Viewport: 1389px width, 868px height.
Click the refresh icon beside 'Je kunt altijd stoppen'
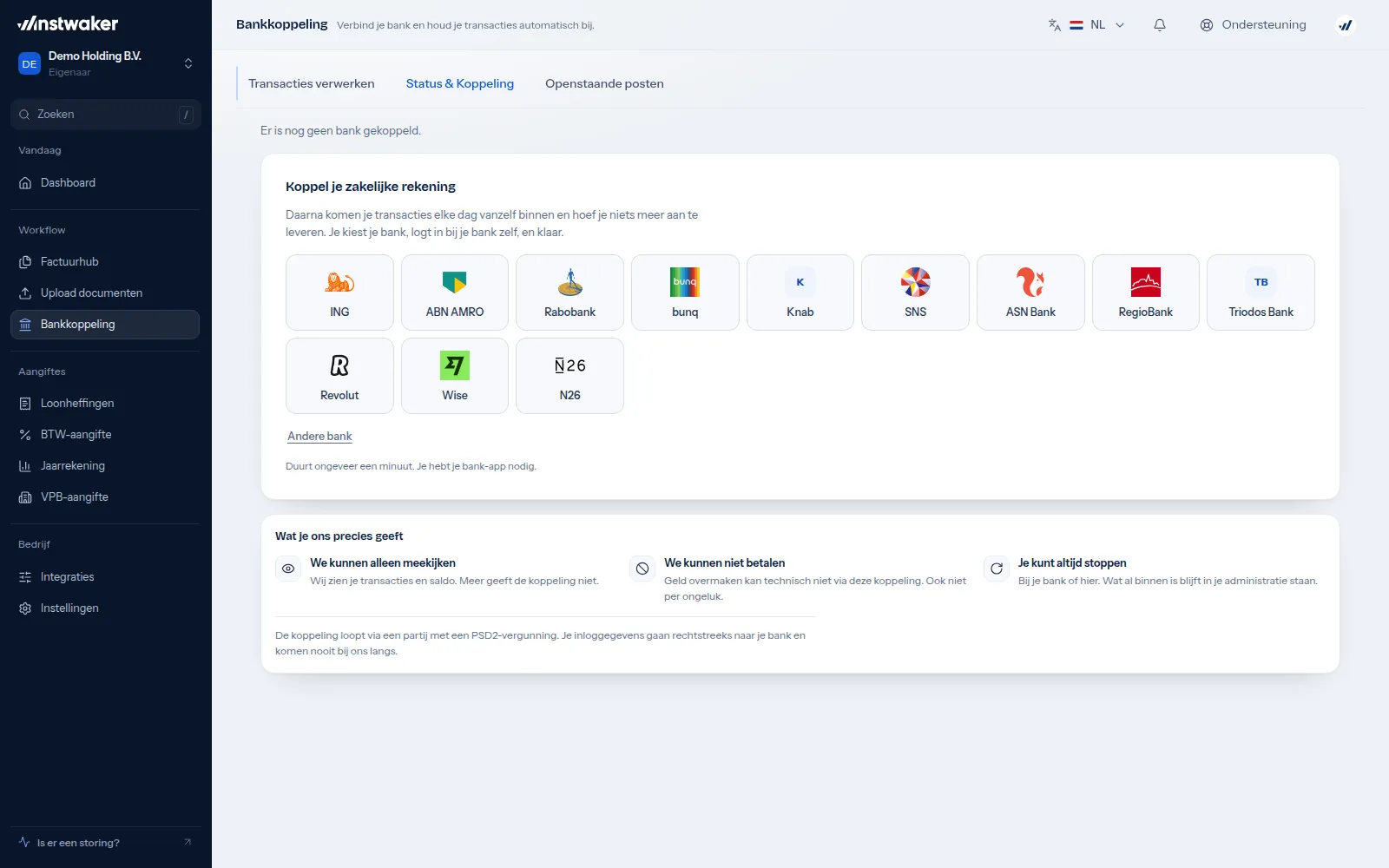coord(997,569)
